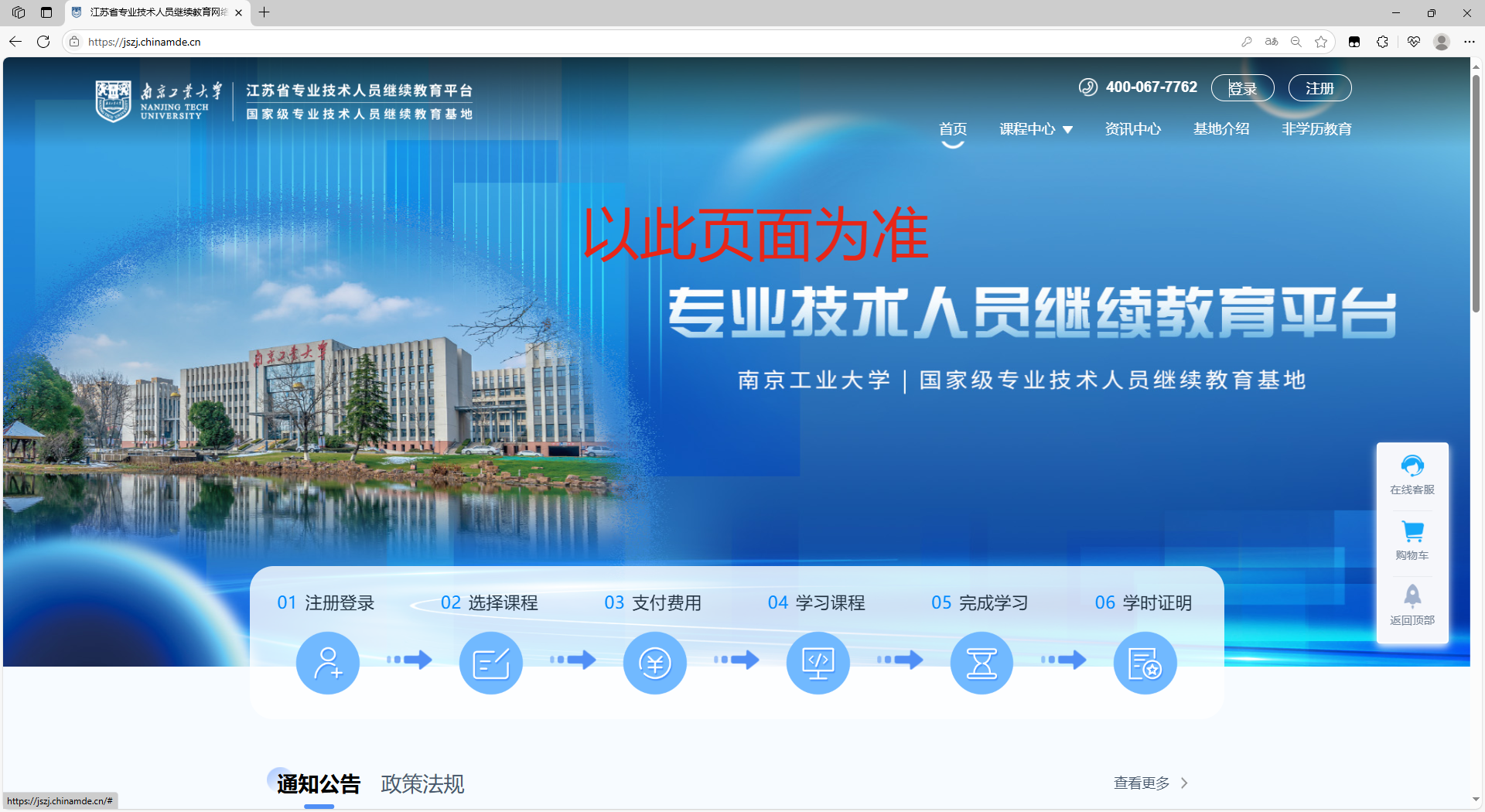The image size is (1485, 812).
Task: Open the password key icon in address bar
Action: 1247,42
